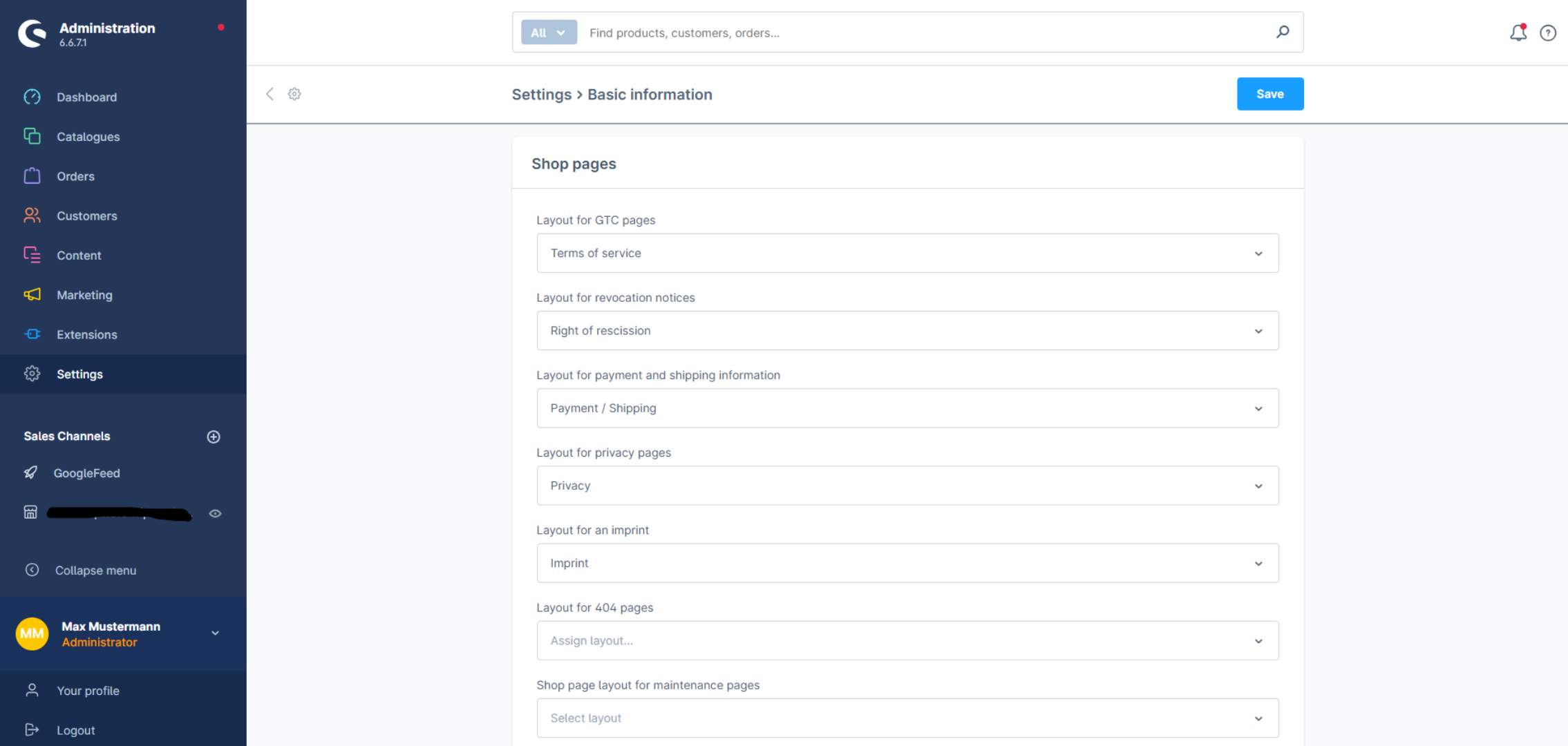1568x746 pixels.
Task: Open Settings menu item in sidebar
Action: (x=79, y=374)
